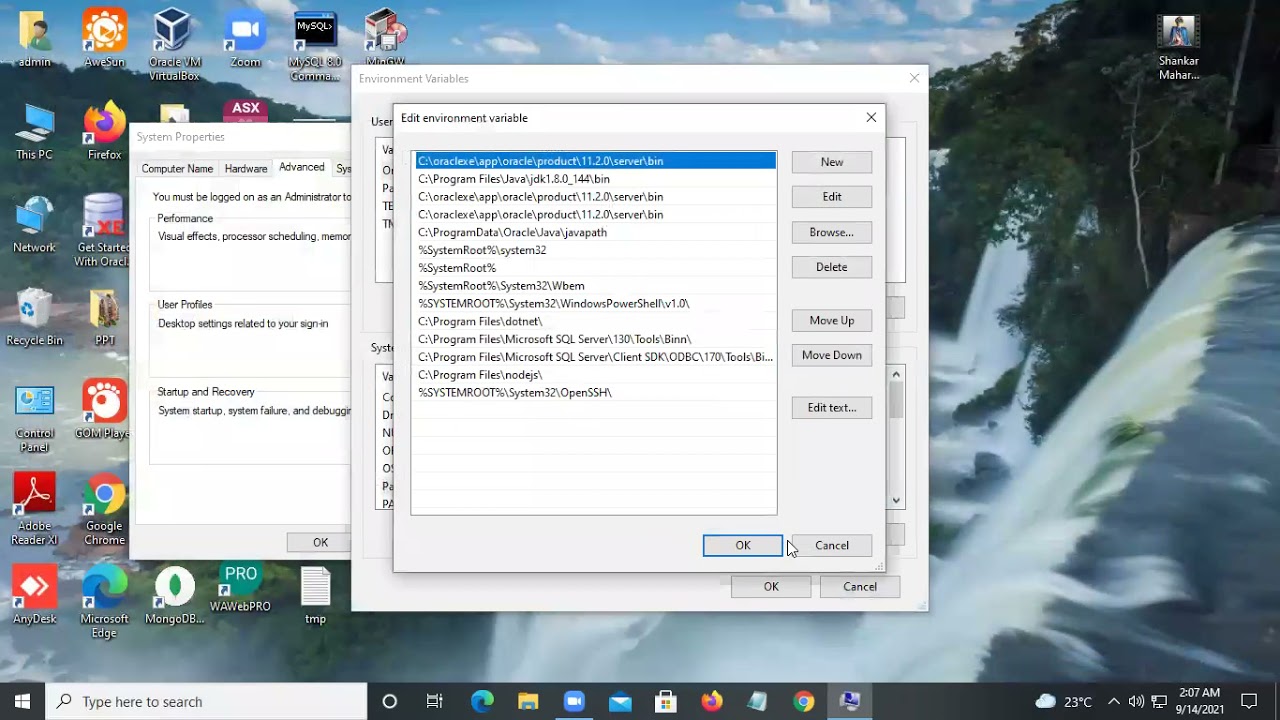This screenshot has height=720, width=1280.
Task: Switch to Computer Name tab
Action: 177,169
